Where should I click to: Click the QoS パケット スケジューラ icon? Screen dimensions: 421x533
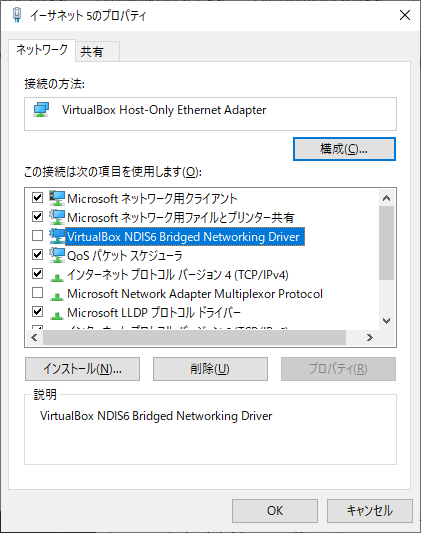[57, 255]
